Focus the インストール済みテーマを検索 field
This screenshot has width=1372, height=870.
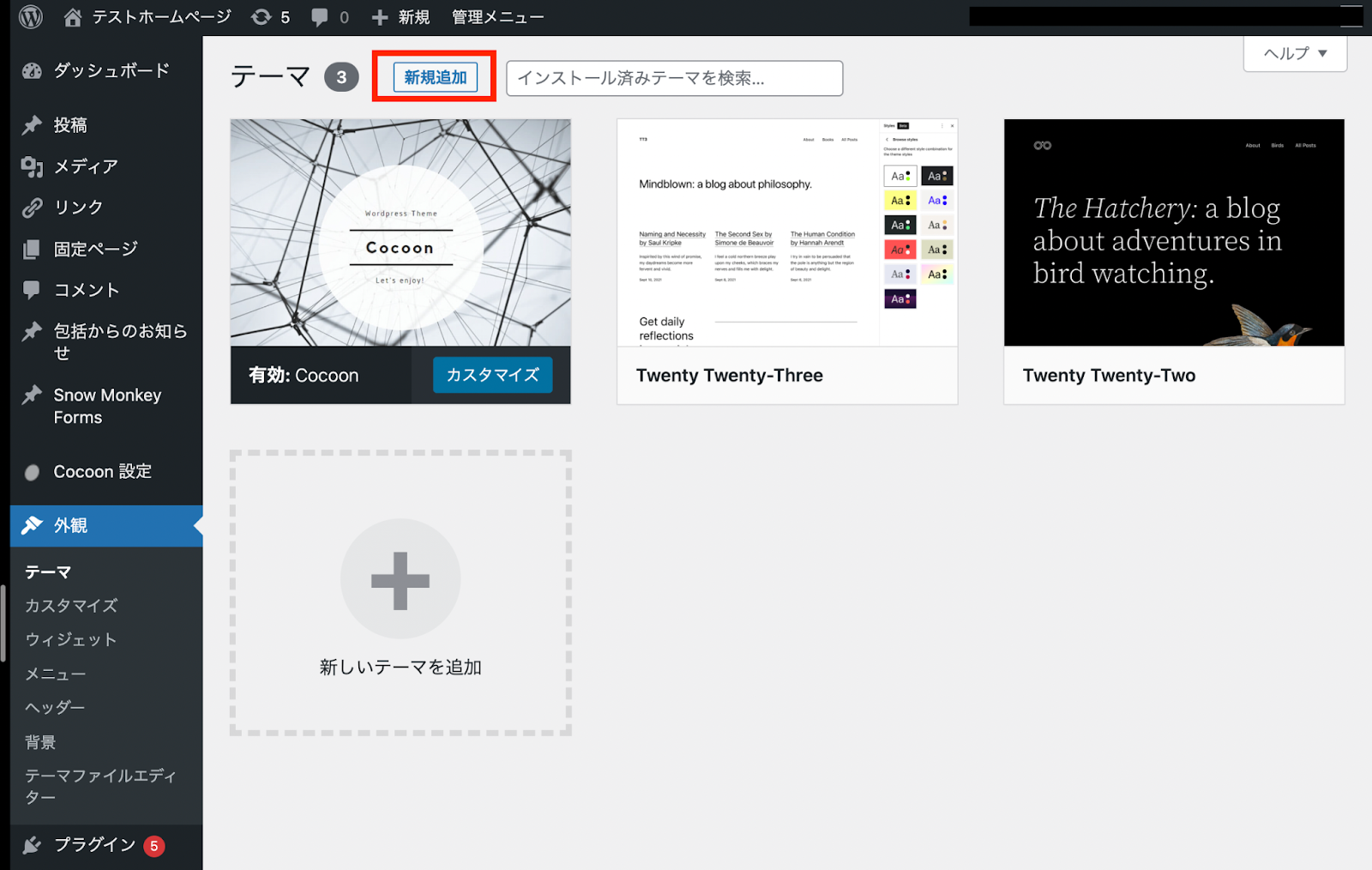pos(674,78)
